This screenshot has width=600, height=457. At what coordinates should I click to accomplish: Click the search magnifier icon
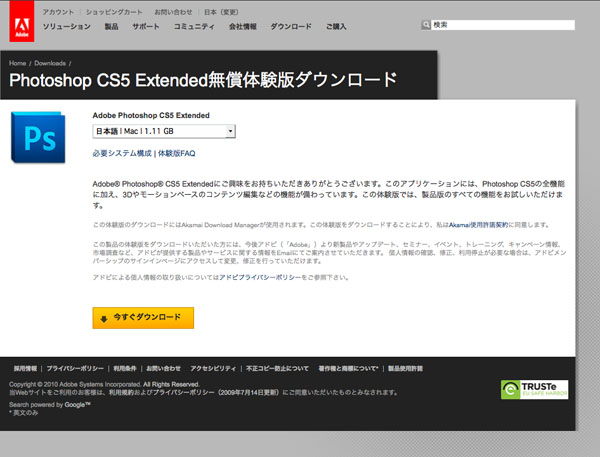click(x=426, y=25)
